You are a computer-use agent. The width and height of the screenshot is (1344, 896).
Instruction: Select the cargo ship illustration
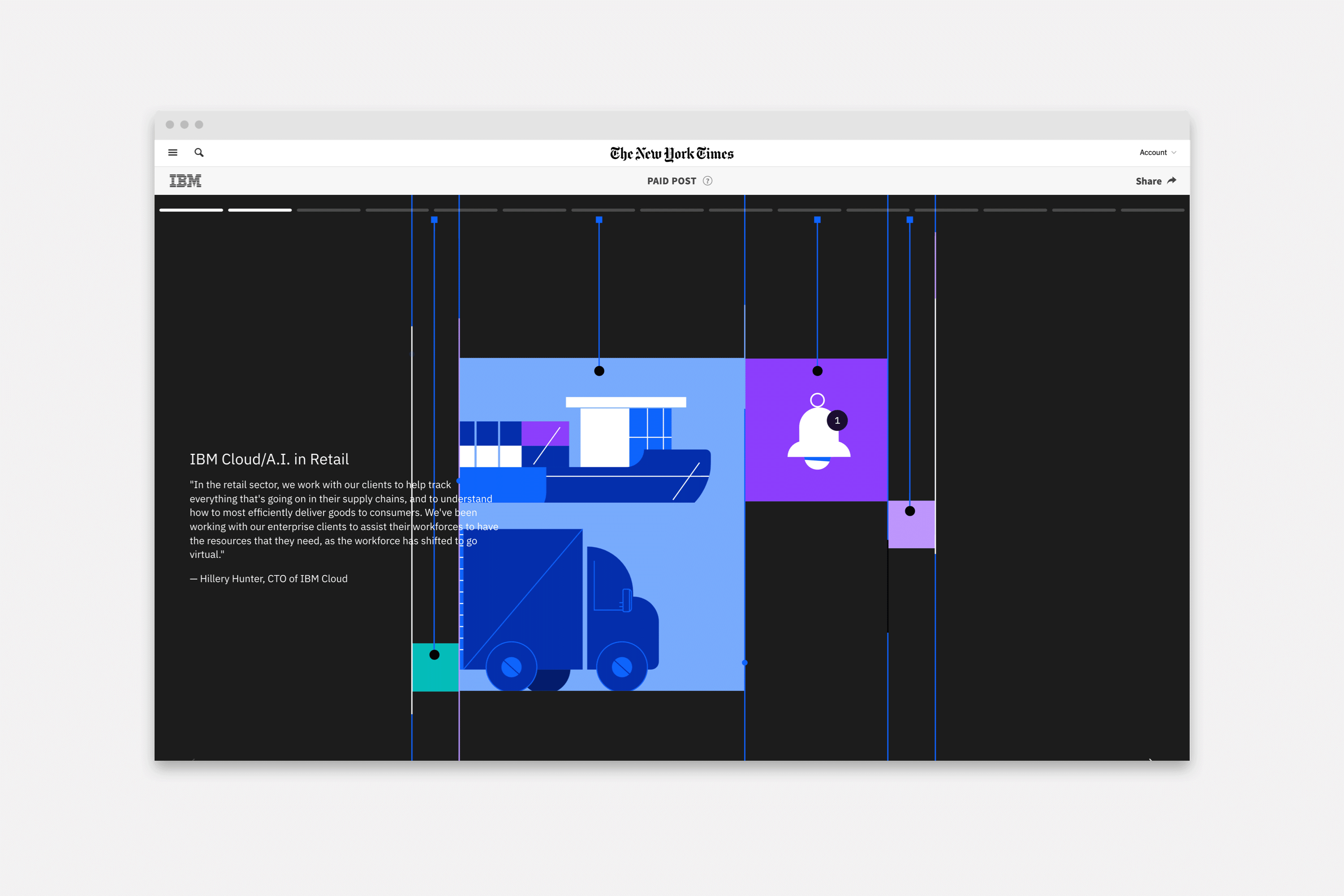point(585,450)
